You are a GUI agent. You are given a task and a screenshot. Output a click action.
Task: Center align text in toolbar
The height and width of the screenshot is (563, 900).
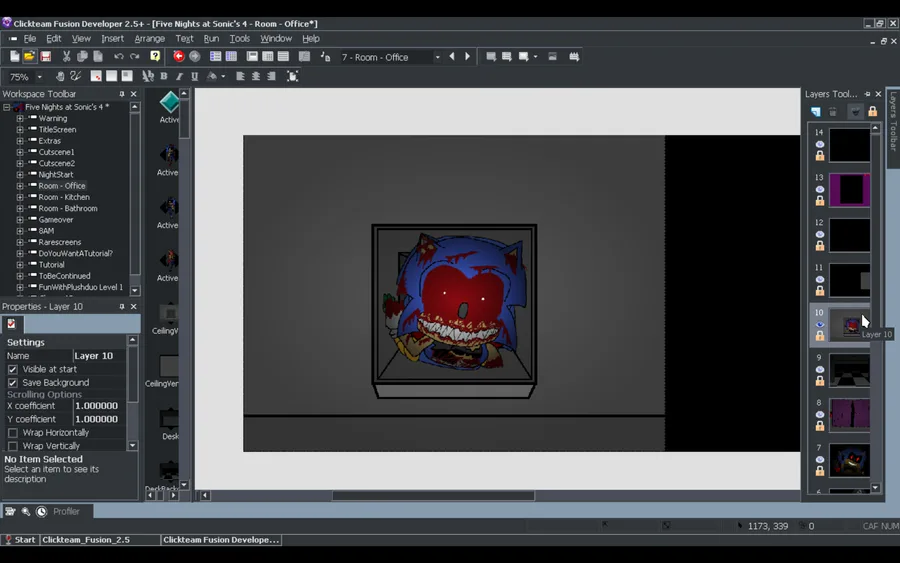tap(256, 76)
